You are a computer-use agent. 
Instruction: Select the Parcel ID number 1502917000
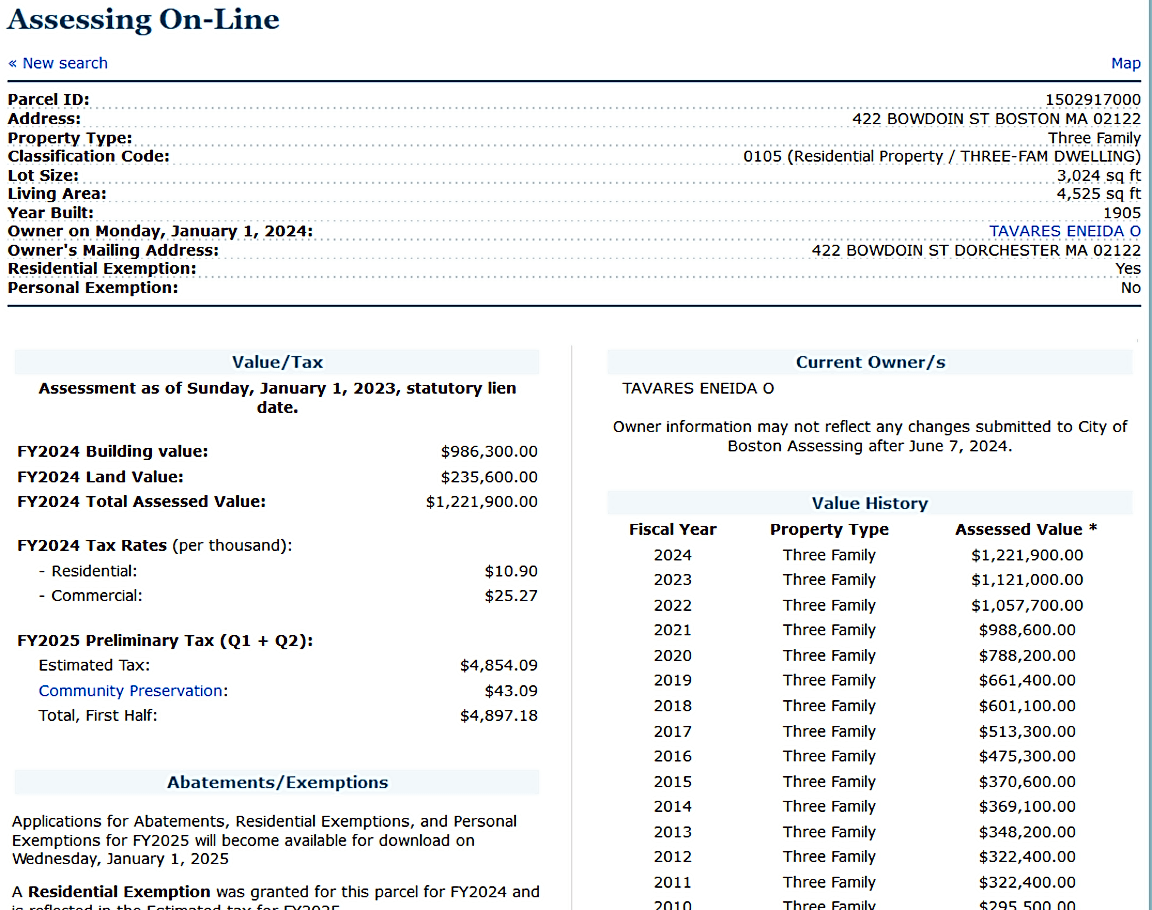click(x=1092, y=99)
